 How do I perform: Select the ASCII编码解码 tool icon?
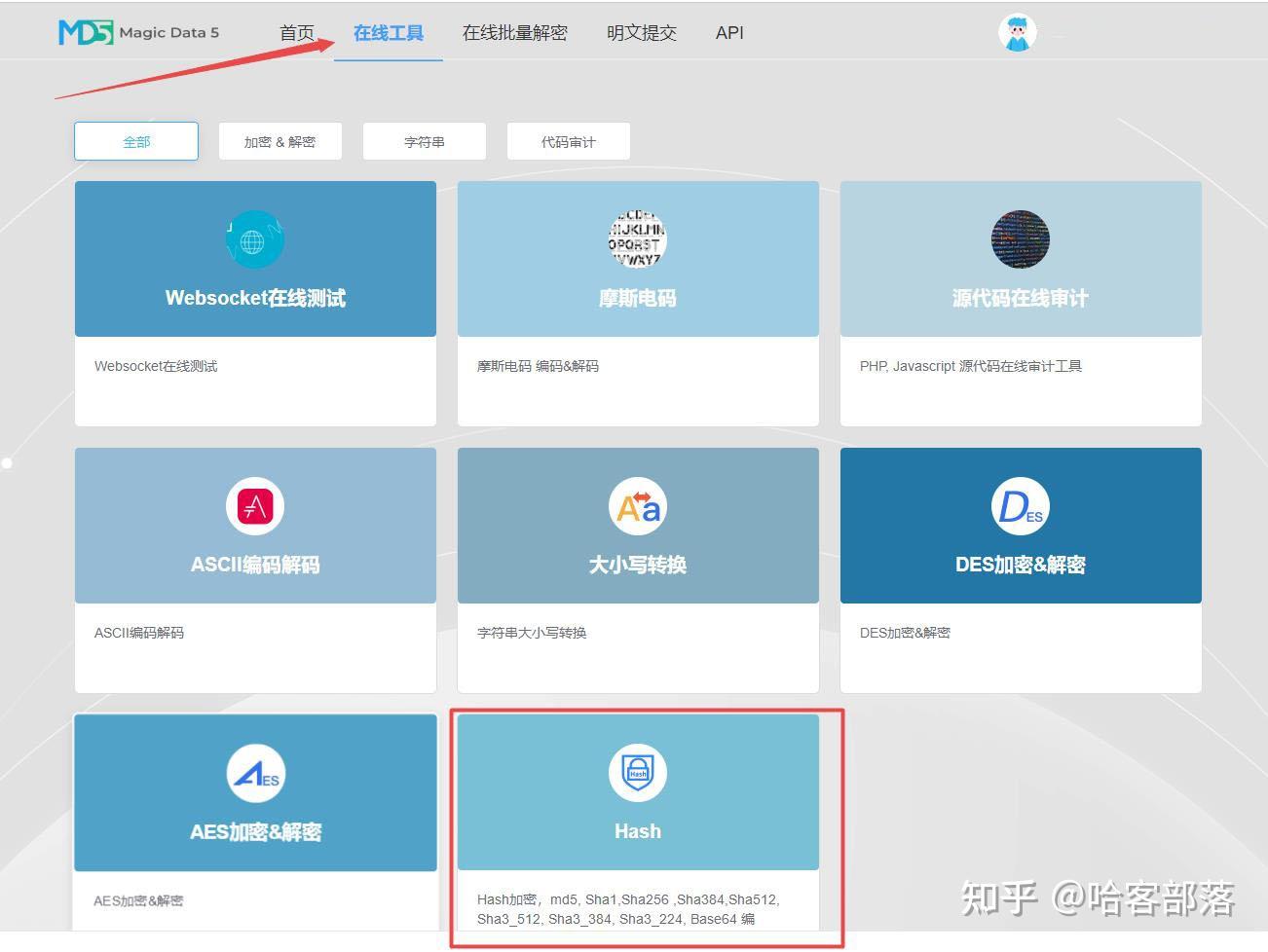pos(254,506)
